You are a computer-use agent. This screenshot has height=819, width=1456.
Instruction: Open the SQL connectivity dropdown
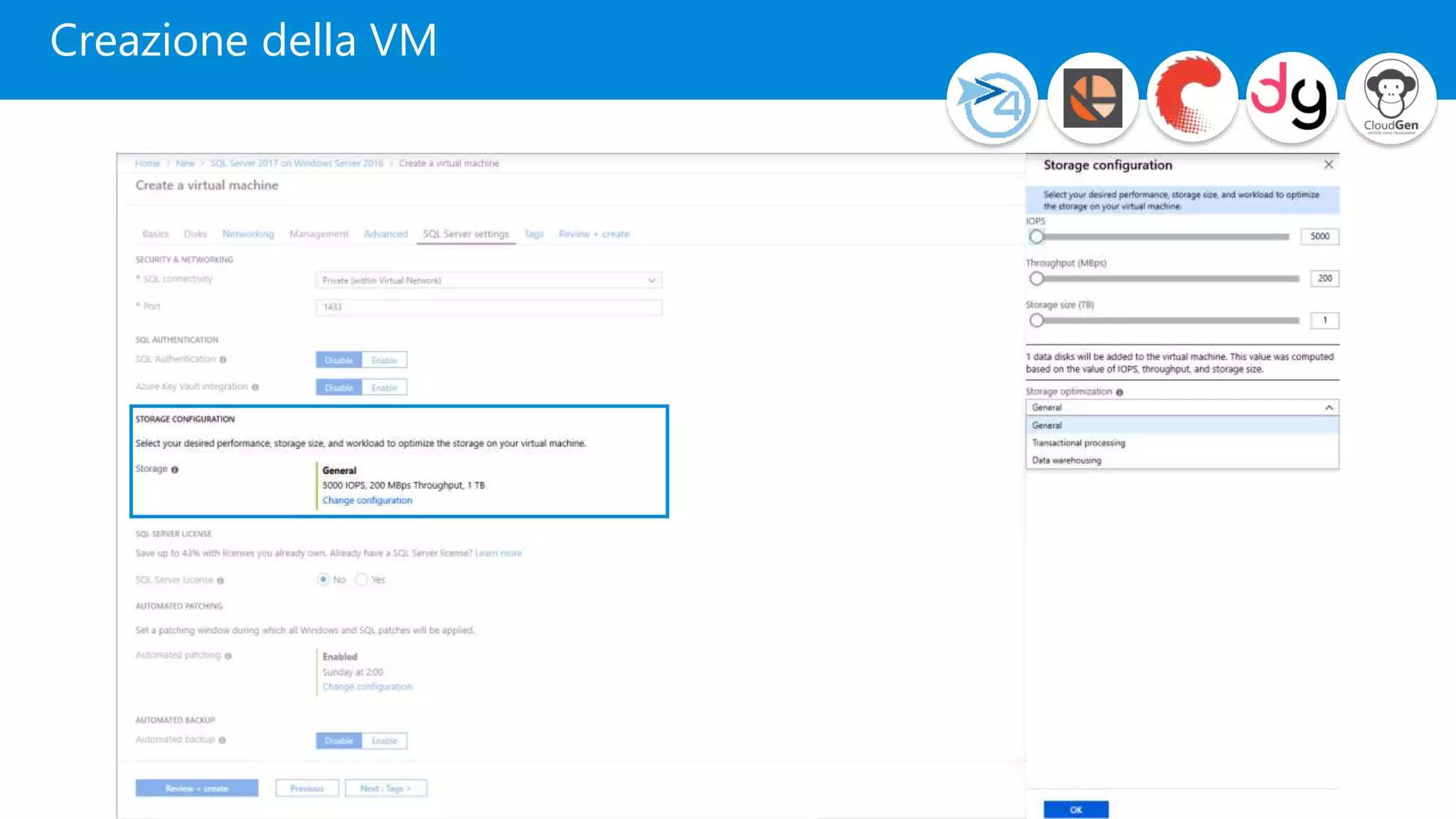tap(488, 281)
